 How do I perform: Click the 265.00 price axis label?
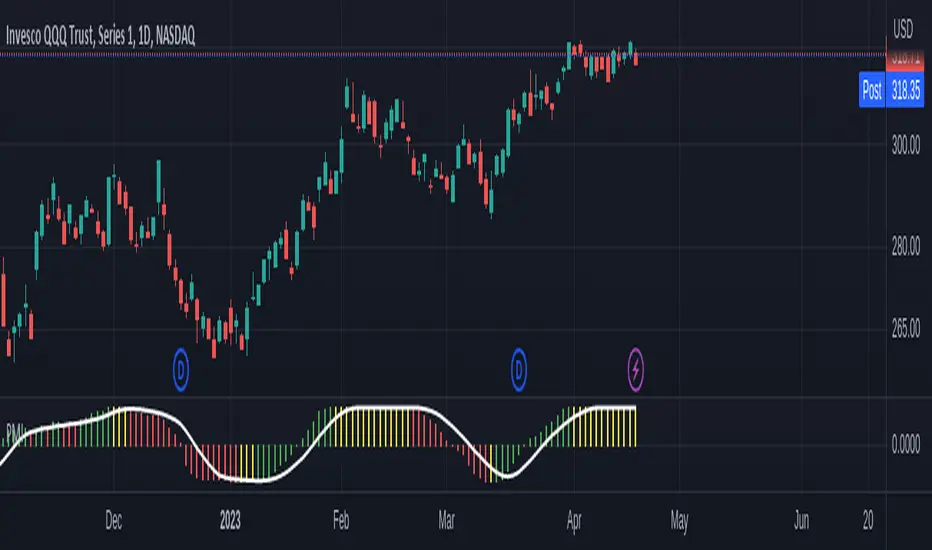click(x=906, y=328)
